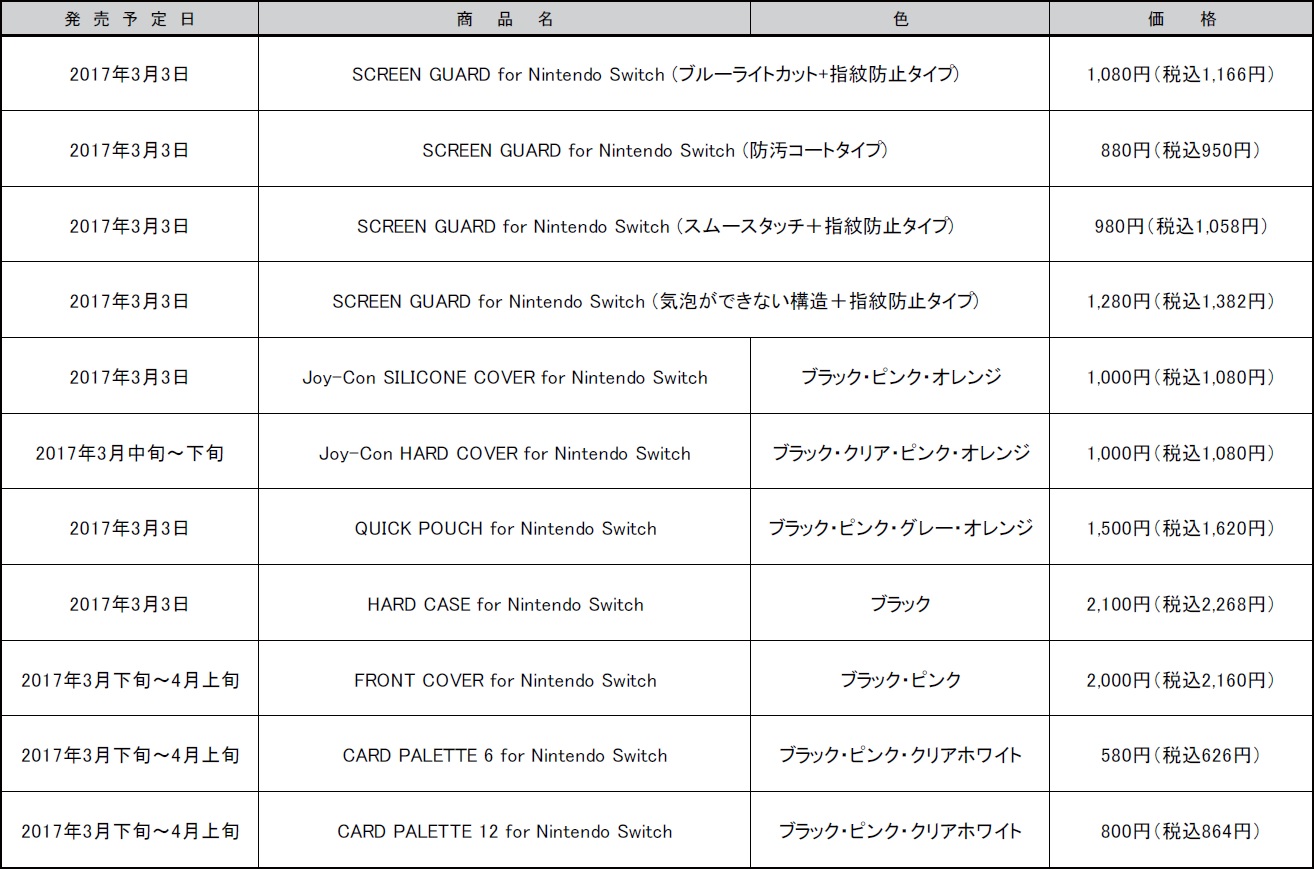Click the price 880円(税込950円)
1314x870 pixels.
1181,150
